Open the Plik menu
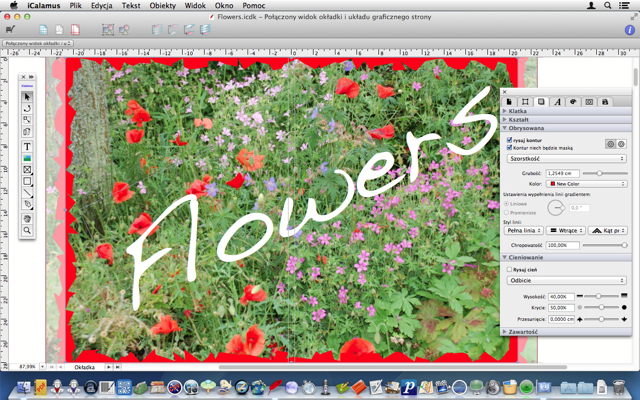This screenshot has width=640, height=400. click(x=76, y=6)
